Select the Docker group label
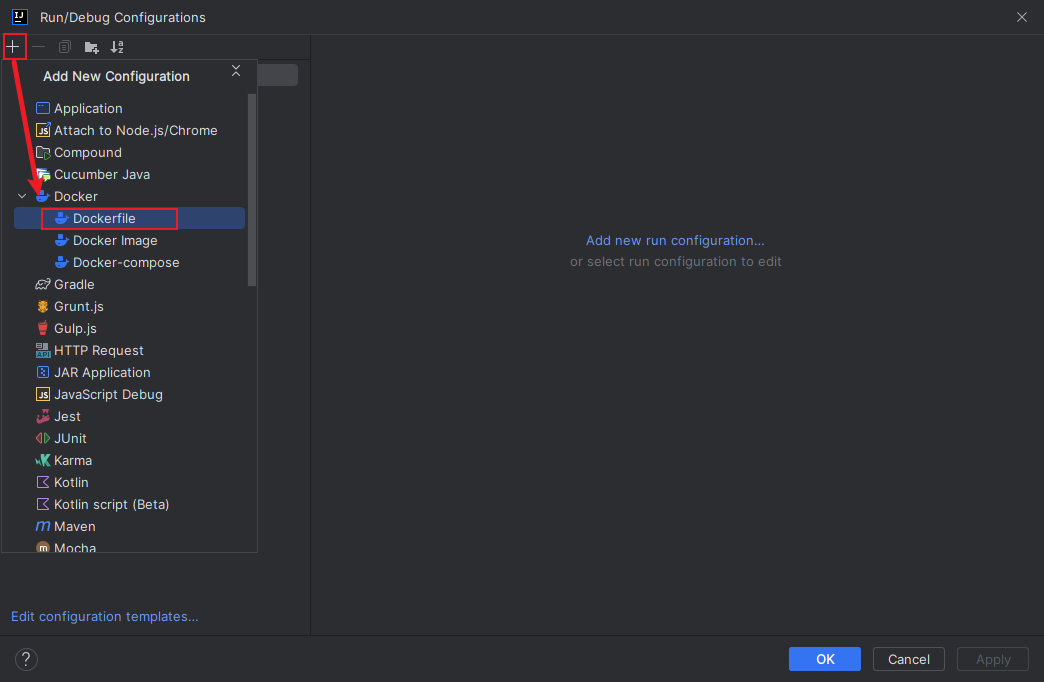Screen dimensions: 1044x682 pyautogui.click(x=76, y=196)
